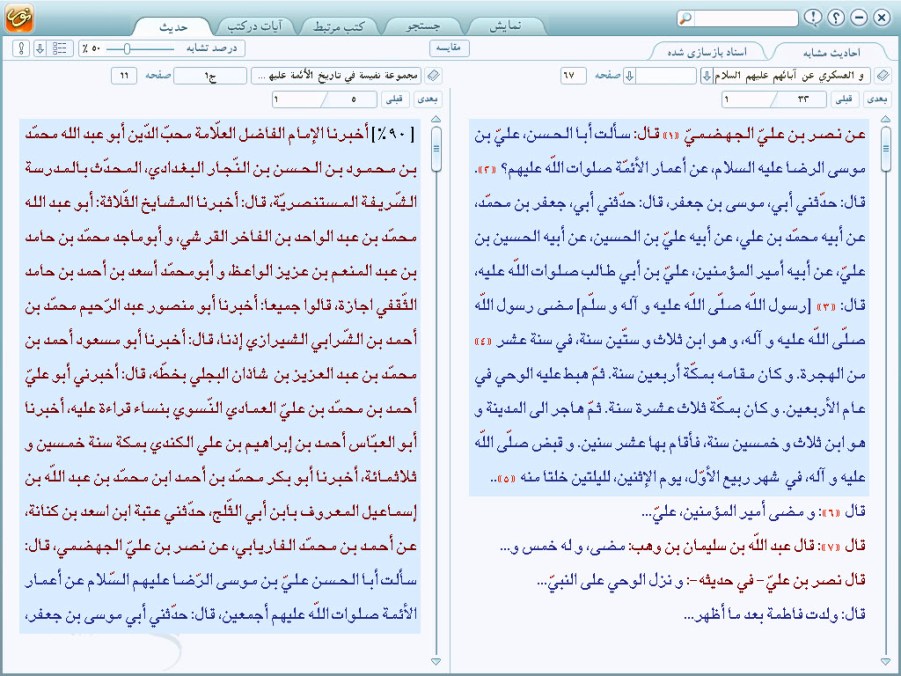The height and width of the screenshot is (676, 901).
Task: Switch to the حديث tab
Action: click(174, 26)
